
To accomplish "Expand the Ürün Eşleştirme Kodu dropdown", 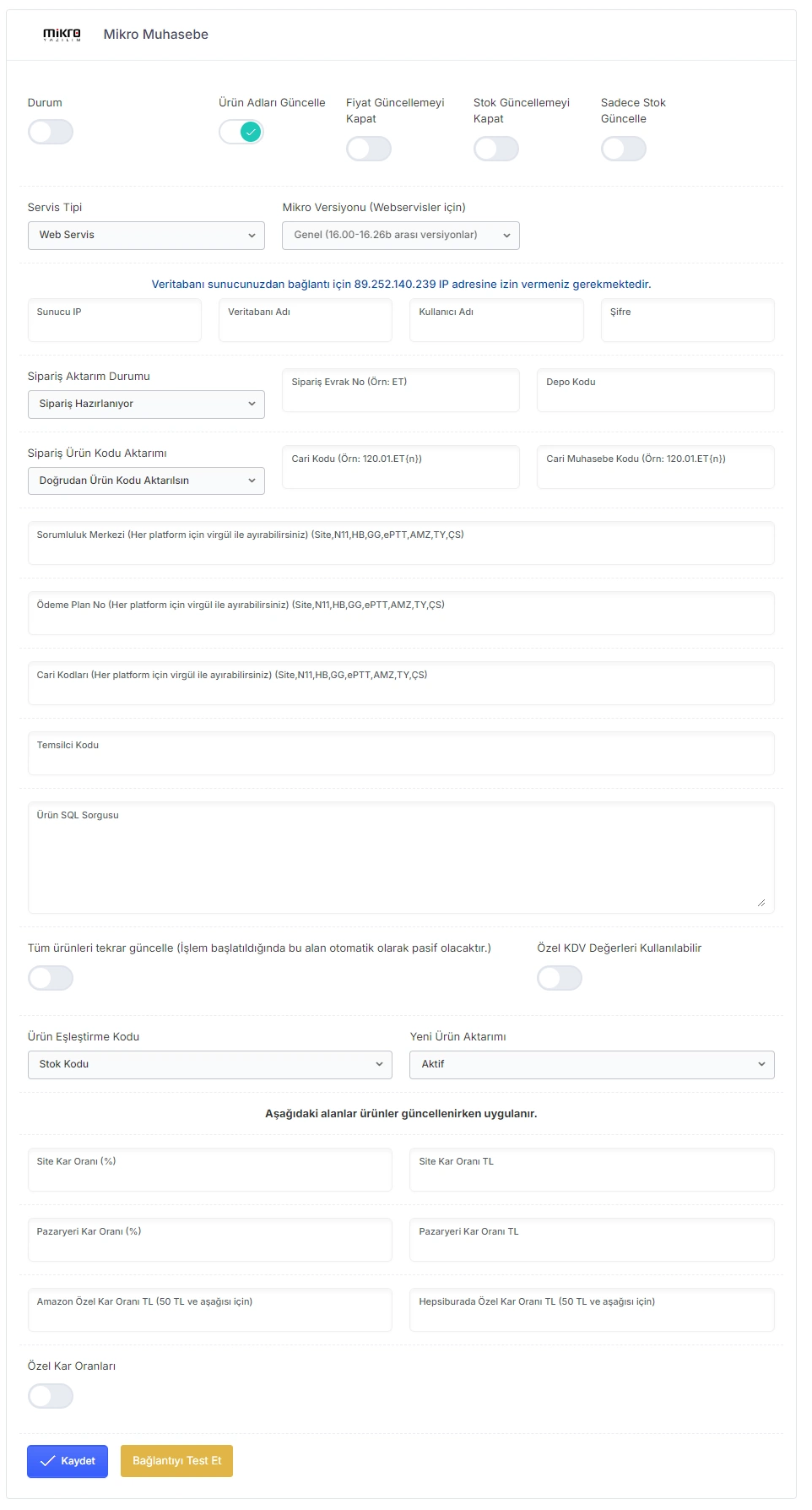I will (x=210, y=1065).
